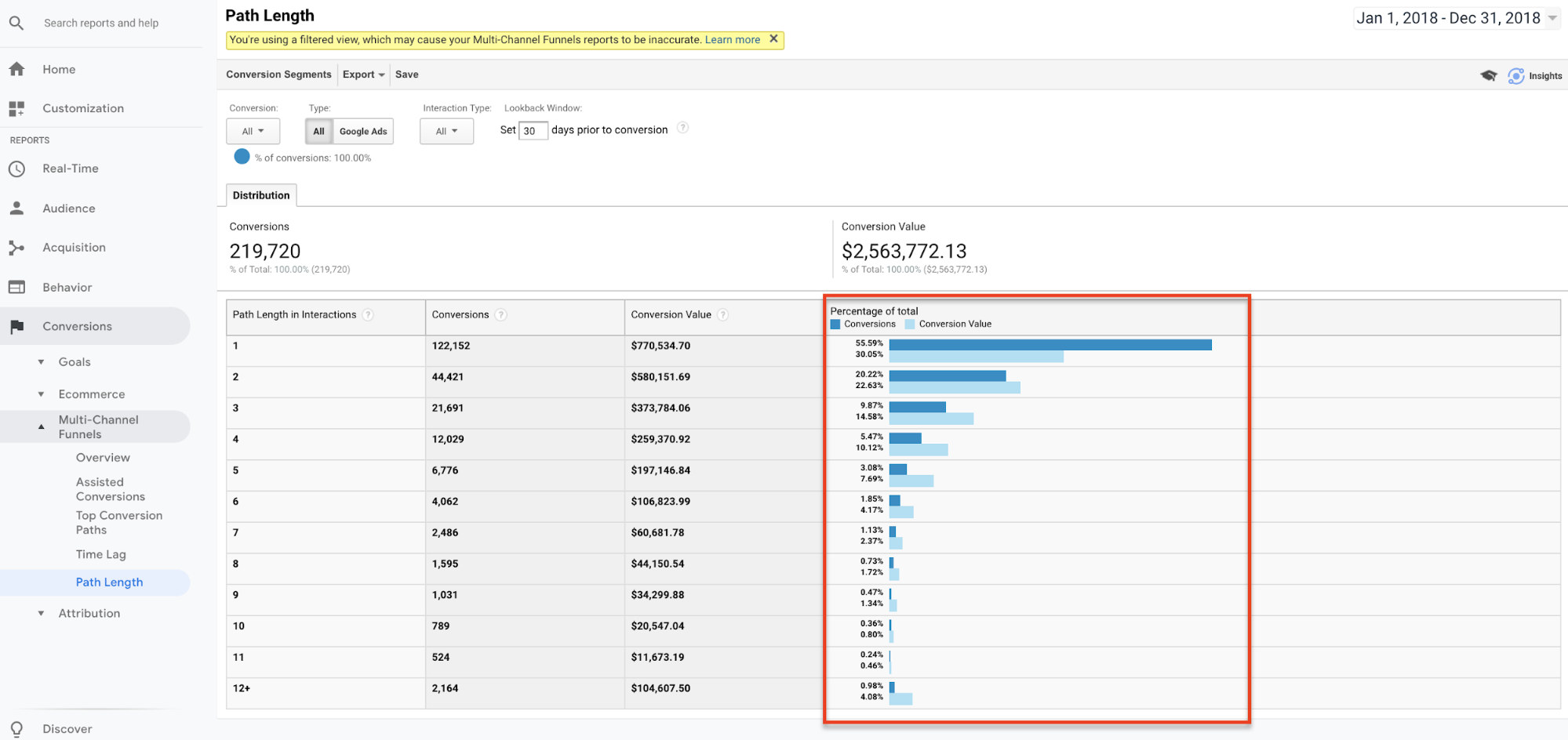1568x740 pixels.
Task: Dismiss the filtered view warning banner
Action: (773, 39)
